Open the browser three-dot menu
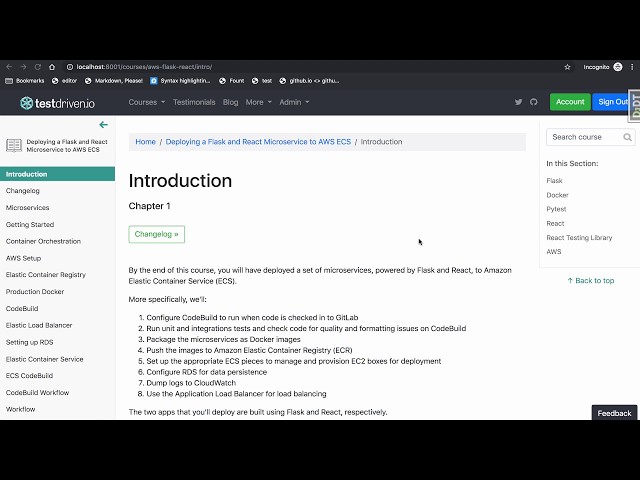The image size is (640, 480). coord(632,67)
